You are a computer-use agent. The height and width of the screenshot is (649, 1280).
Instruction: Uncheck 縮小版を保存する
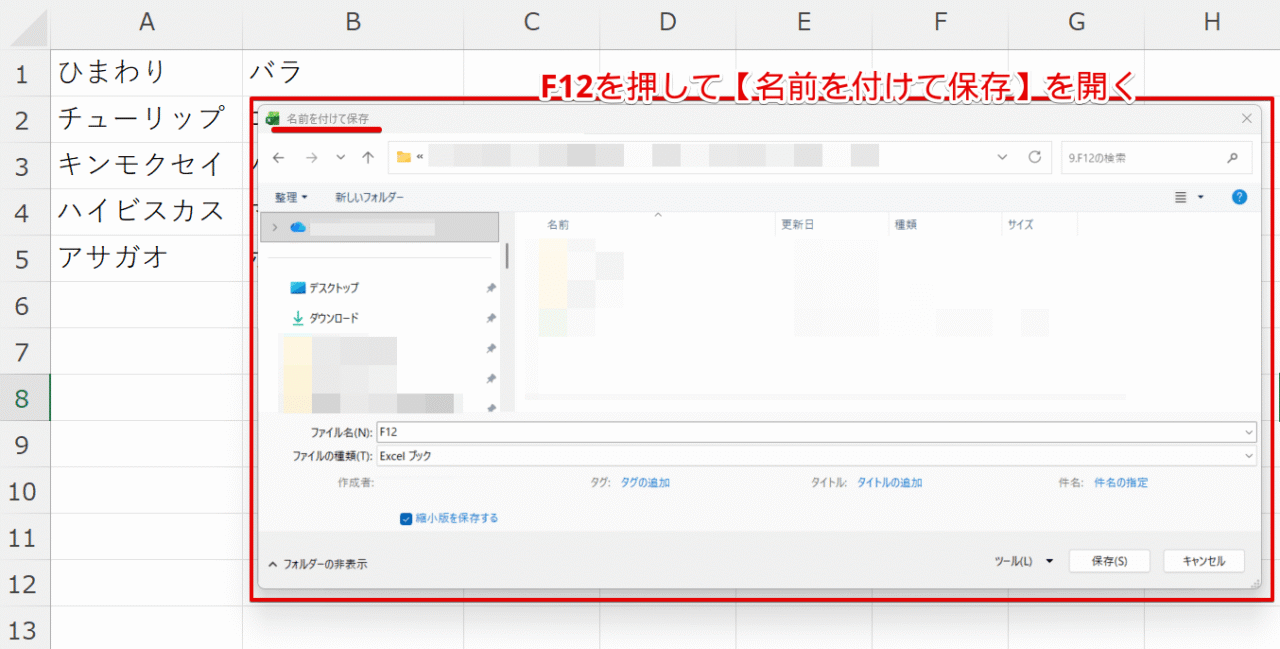pyautogui.click(x=405, y=518)
